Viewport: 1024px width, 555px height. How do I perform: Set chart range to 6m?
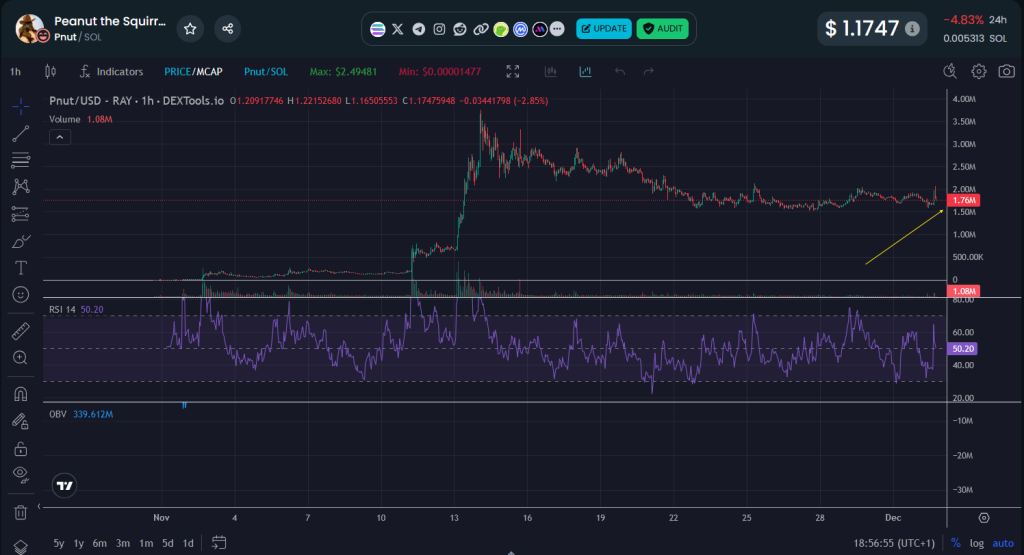point(100,543)
